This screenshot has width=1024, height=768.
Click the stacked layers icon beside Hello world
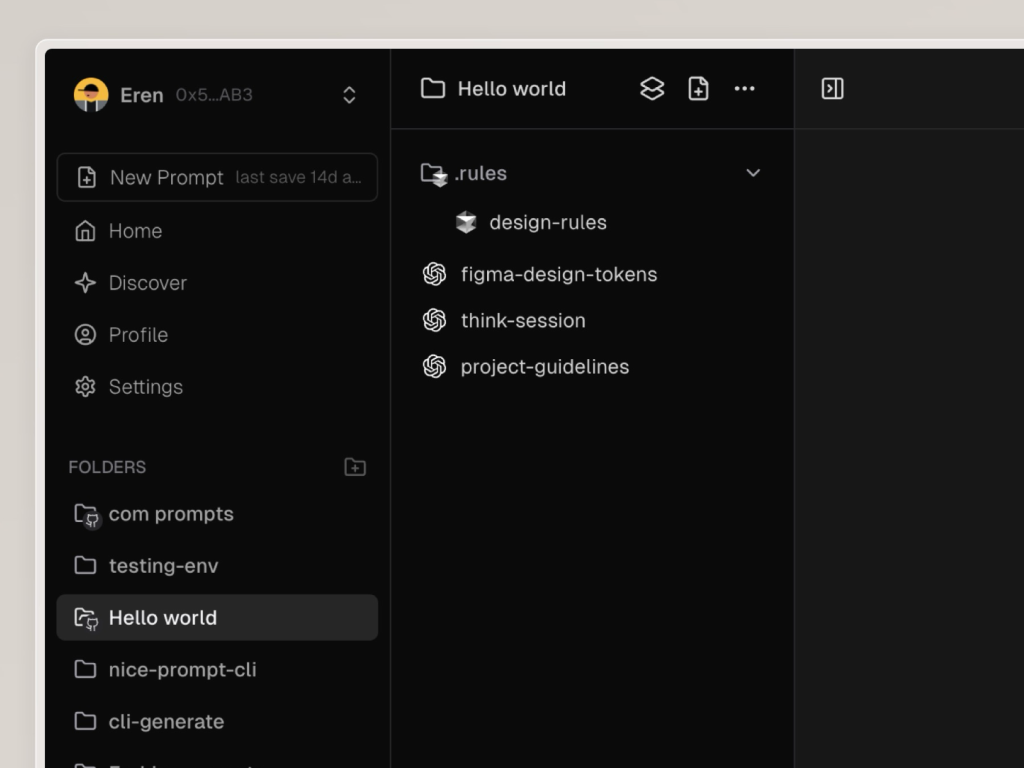pyautogui.click(x=652, y=88)
